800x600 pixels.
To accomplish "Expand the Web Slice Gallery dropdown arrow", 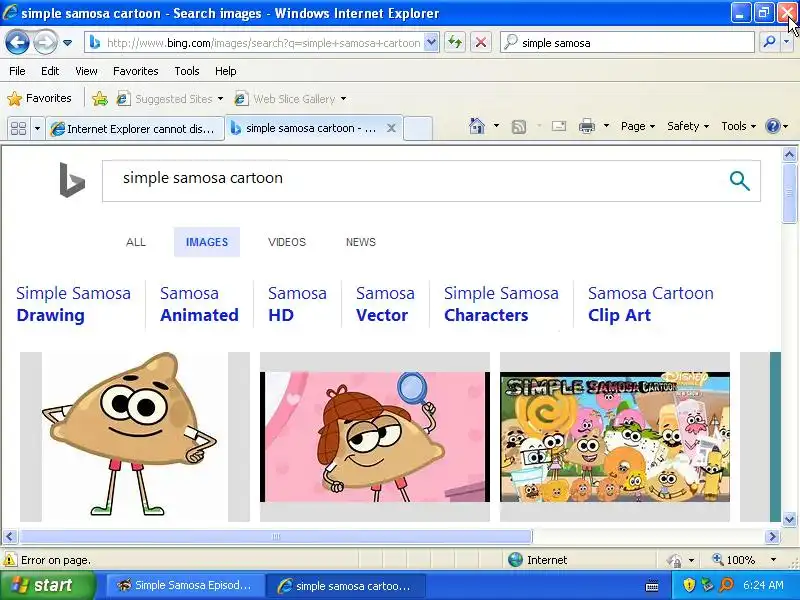I will [343, 98].
